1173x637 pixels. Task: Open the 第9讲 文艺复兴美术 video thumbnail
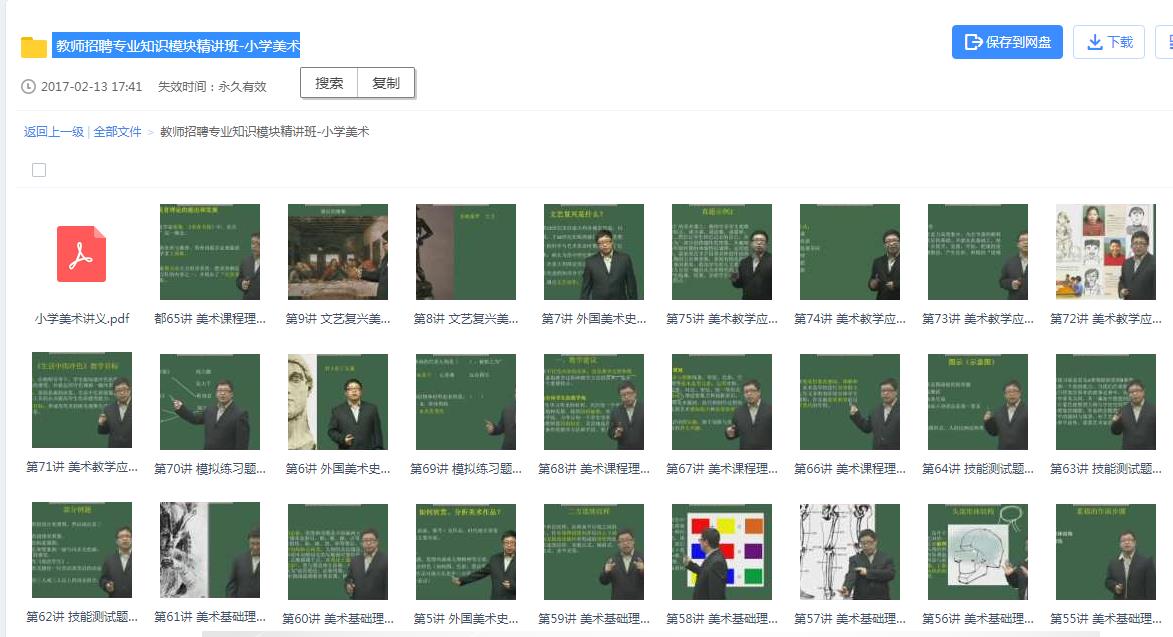coord(337,251)
